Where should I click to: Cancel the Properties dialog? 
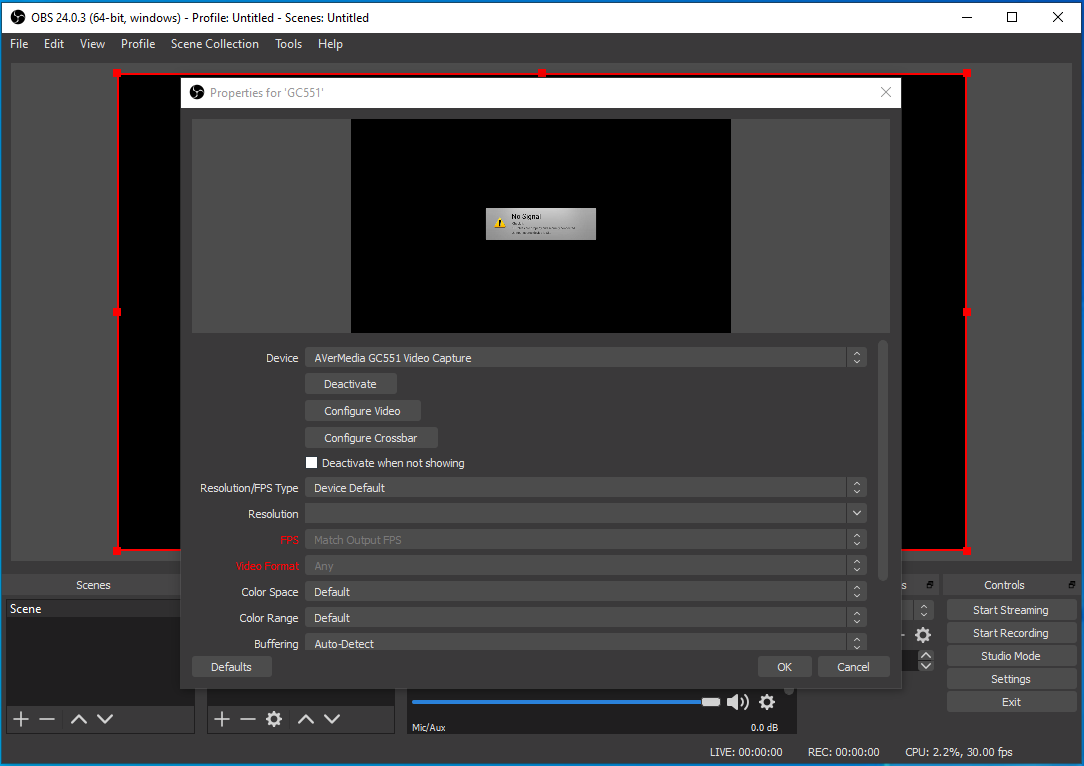tap(853, 666)
